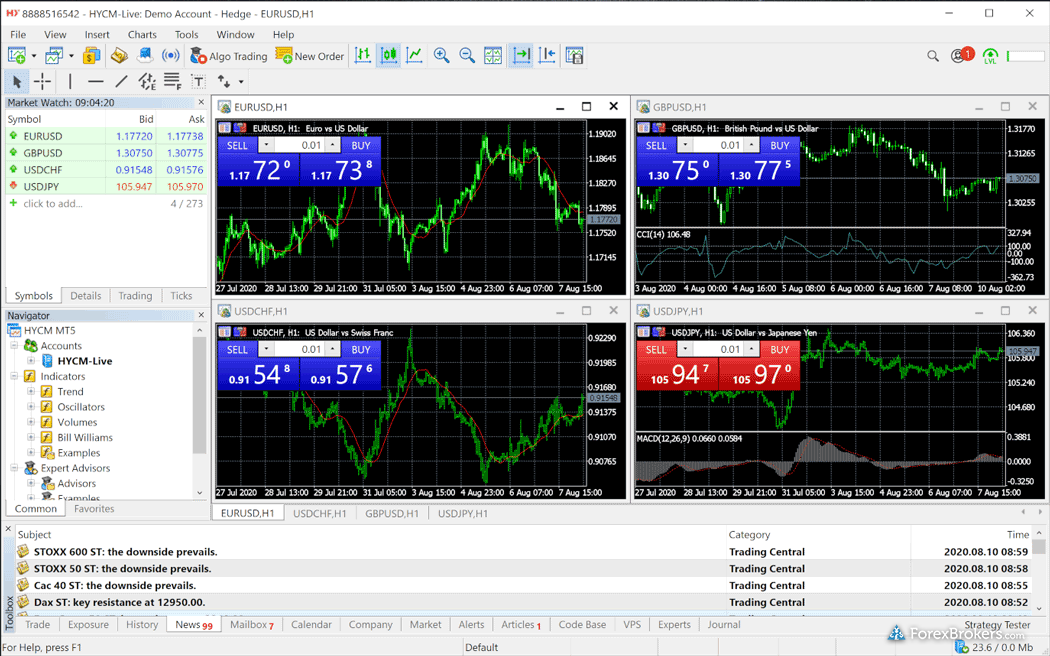The width and height of the screenshot is (1050, 656).
Task: Click the New Chart toolbar icon
Action: (16, 56)
